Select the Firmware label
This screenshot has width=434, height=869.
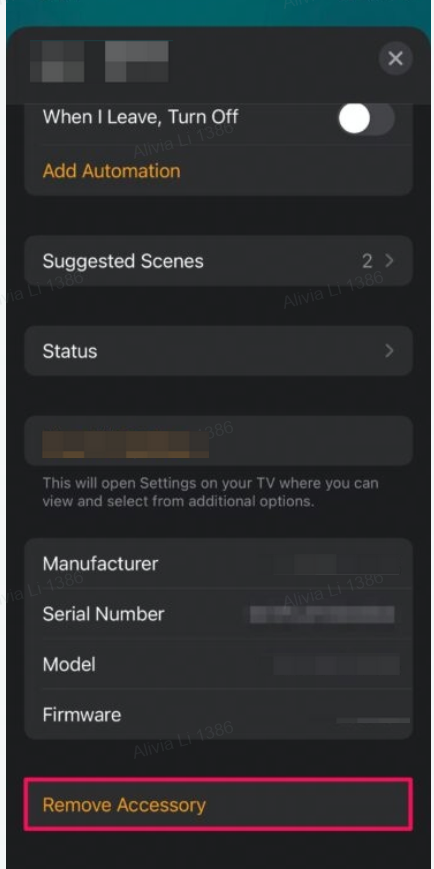click(x=81, y=715)
